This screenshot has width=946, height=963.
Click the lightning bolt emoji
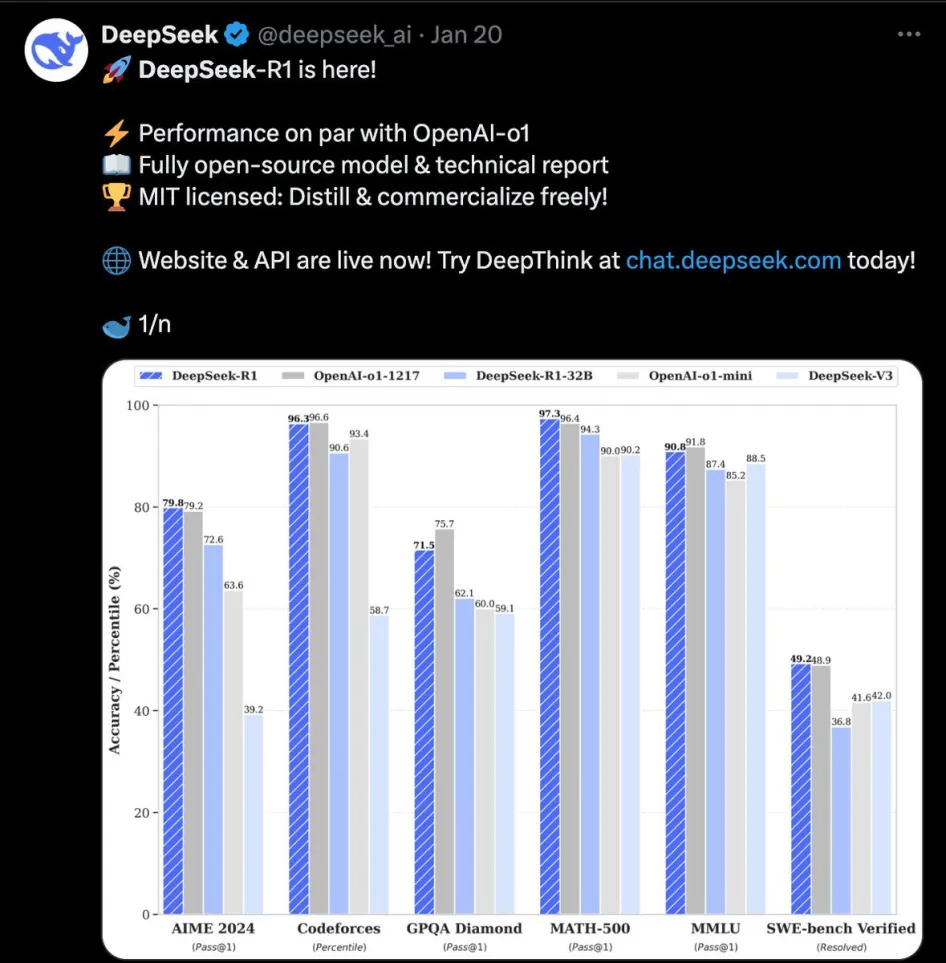(117, 133)
